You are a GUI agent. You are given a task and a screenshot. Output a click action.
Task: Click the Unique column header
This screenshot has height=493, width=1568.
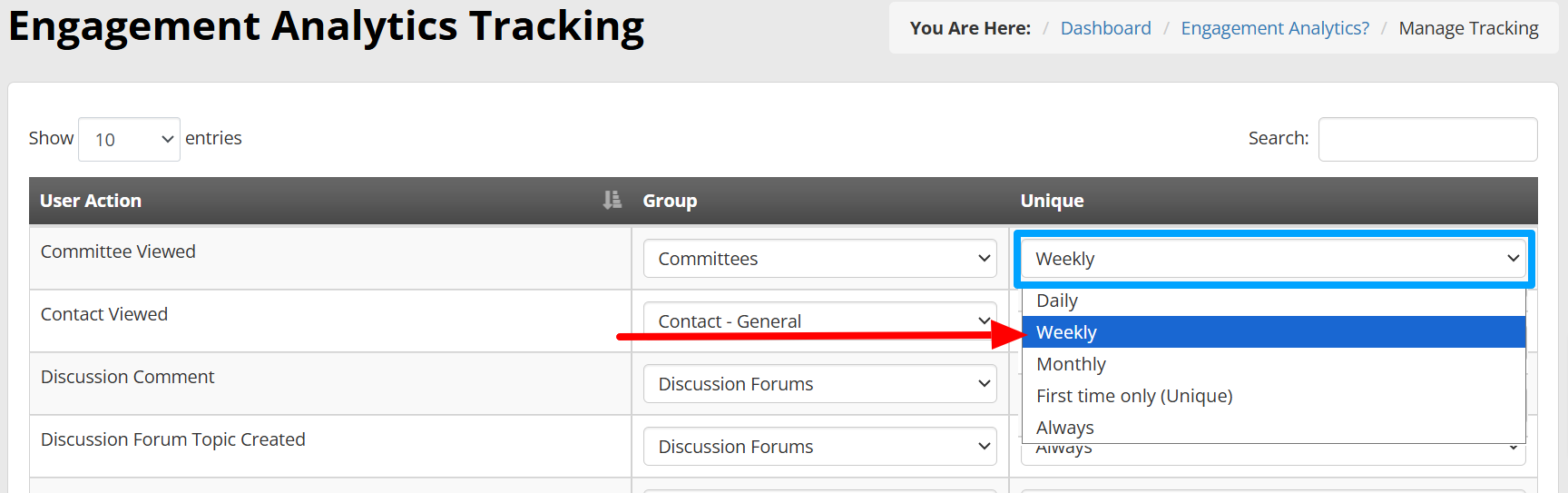[x=1052, y=201]
